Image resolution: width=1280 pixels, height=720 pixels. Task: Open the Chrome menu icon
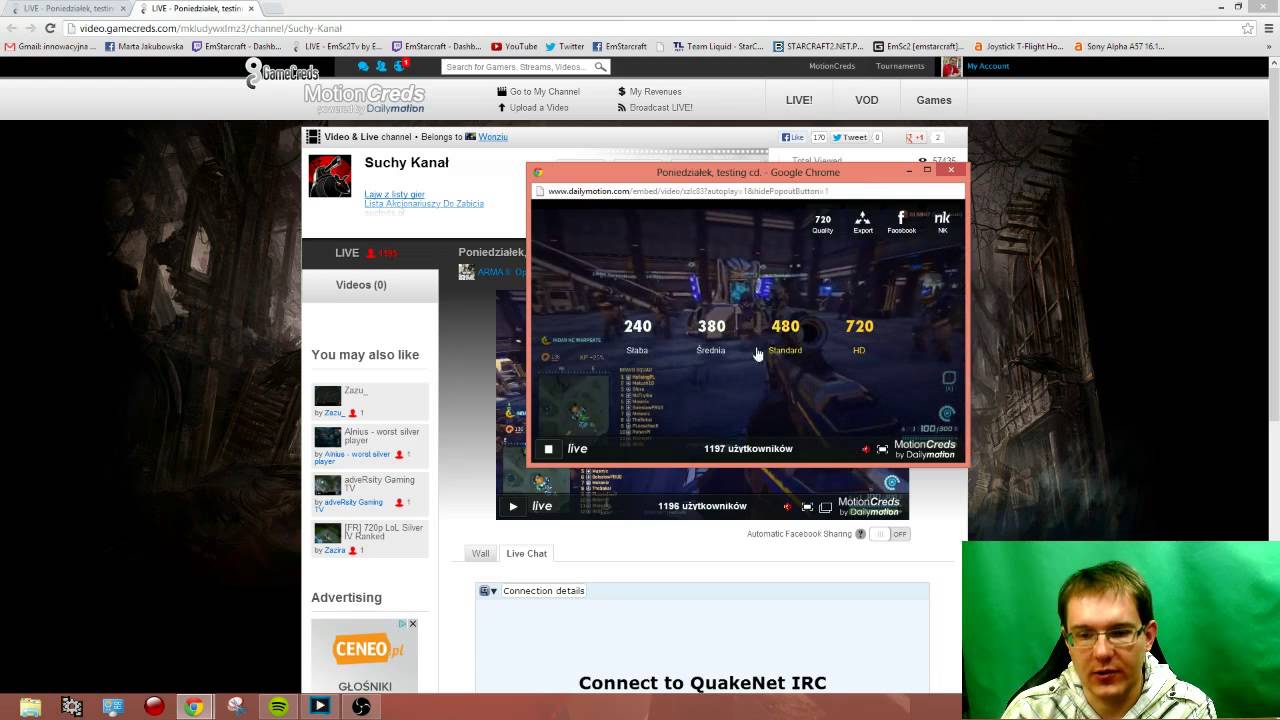coord(1267,28)
